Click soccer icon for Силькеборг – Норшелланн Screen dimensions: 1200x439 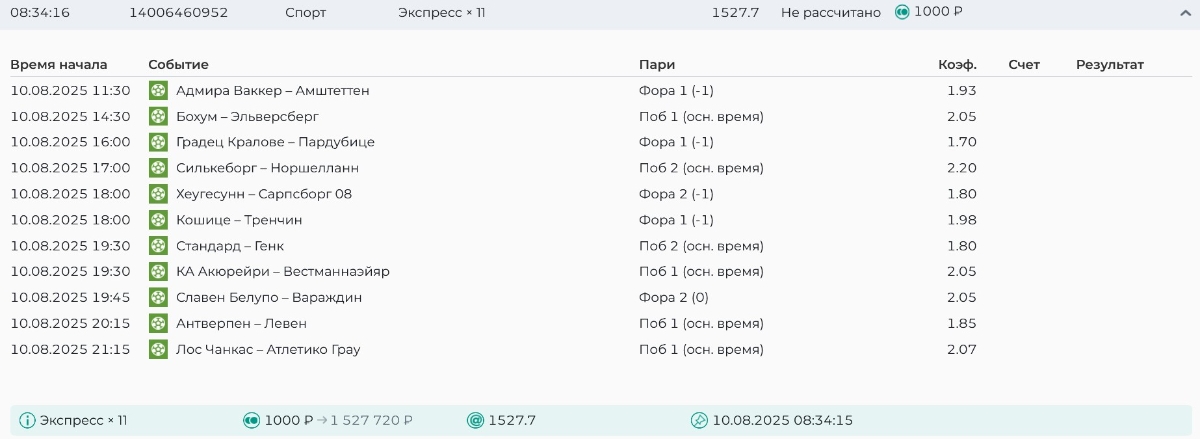[158, 168]
